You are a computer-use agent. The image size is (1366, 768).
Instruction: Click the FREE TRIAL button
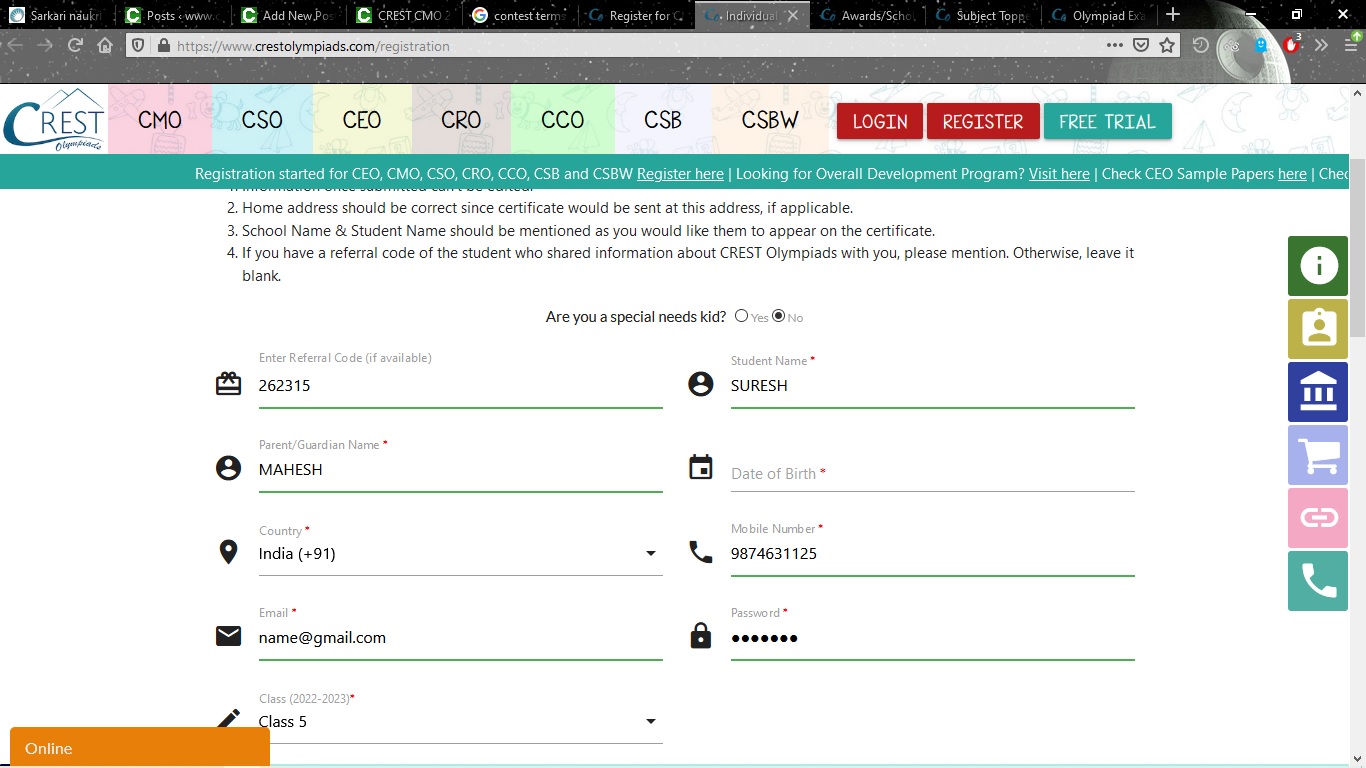(1107, 122)
